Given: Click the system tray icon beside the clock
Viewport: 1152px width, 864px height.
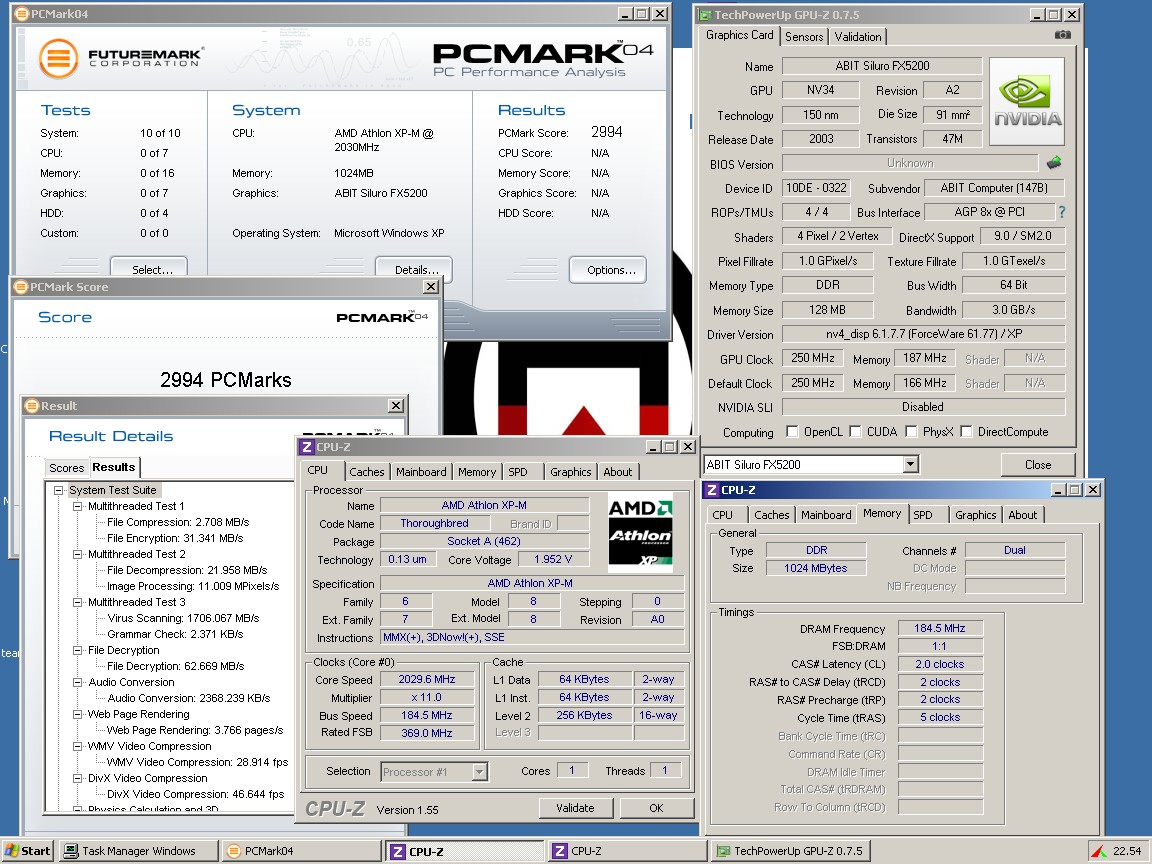Looking at the screenshot, I should tap(1099, 852).
